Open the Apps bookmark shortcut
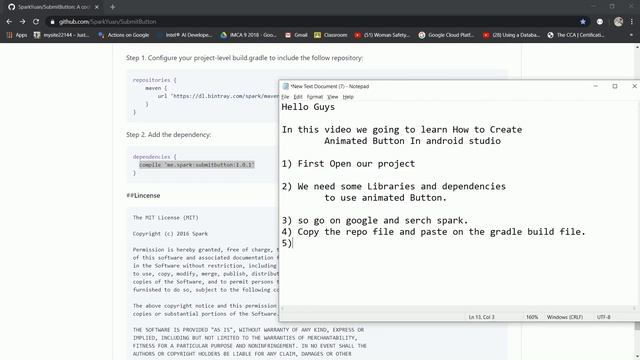 17,35
